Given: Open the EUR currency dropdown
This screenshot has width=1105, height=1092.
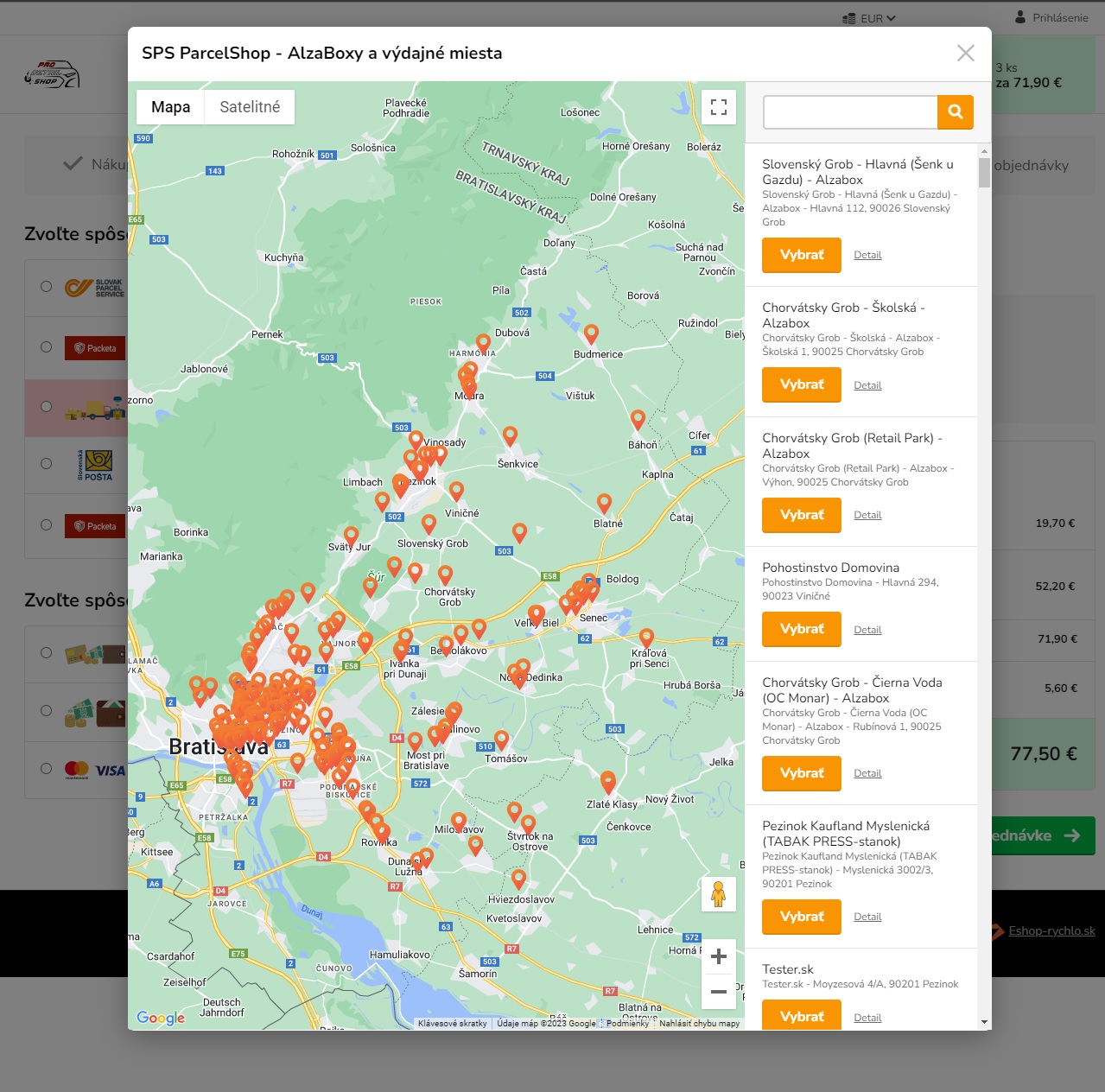Looking at the screenshot, I should (x=870, y=18).
